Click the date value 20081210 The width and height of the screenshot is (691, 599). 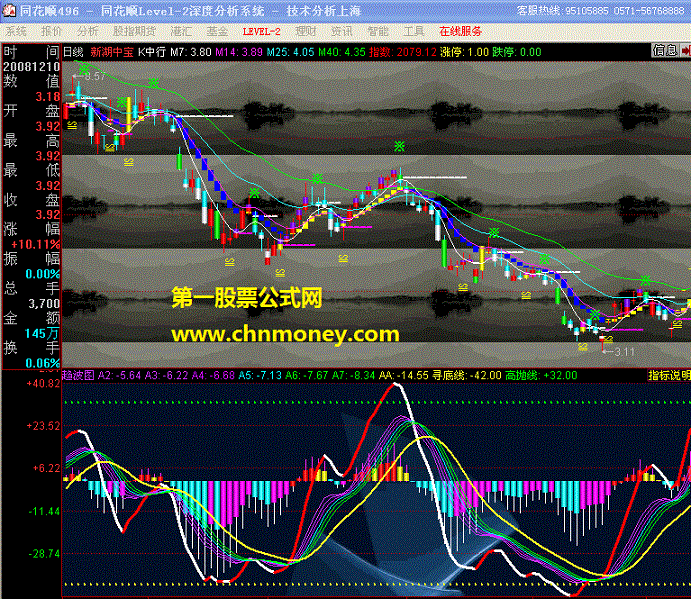click(31, 67)
